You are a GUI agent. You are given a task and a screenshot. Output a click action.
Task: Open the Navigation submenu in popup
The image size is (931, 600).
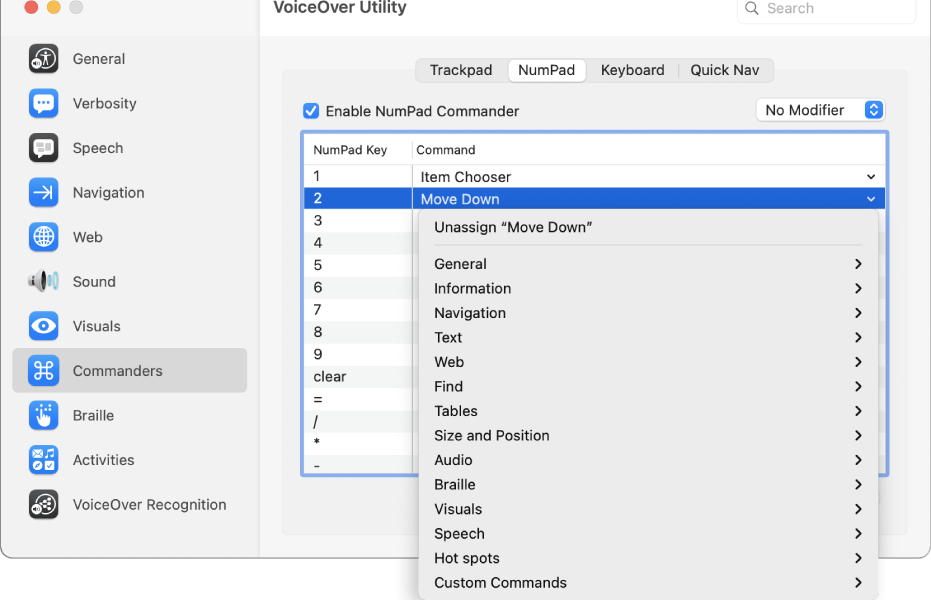648,313
